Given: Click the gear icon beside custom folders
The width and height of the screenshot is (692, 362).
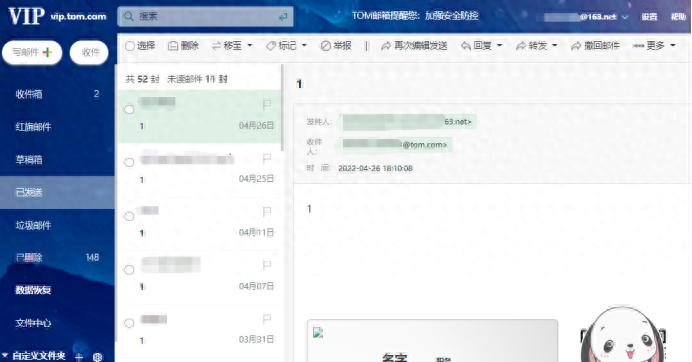Looking at the screenshot, I should click(x=98, y=357).
